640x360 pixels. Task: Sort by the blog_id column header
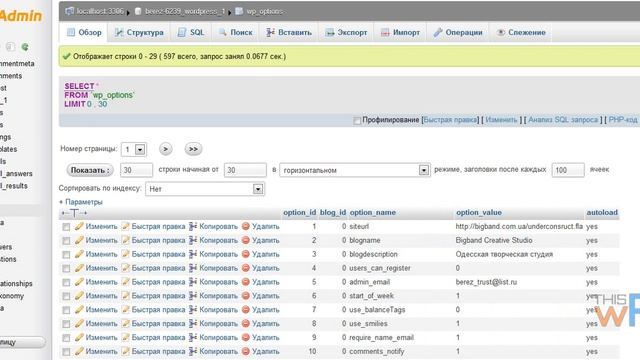[x=333, y=212]
